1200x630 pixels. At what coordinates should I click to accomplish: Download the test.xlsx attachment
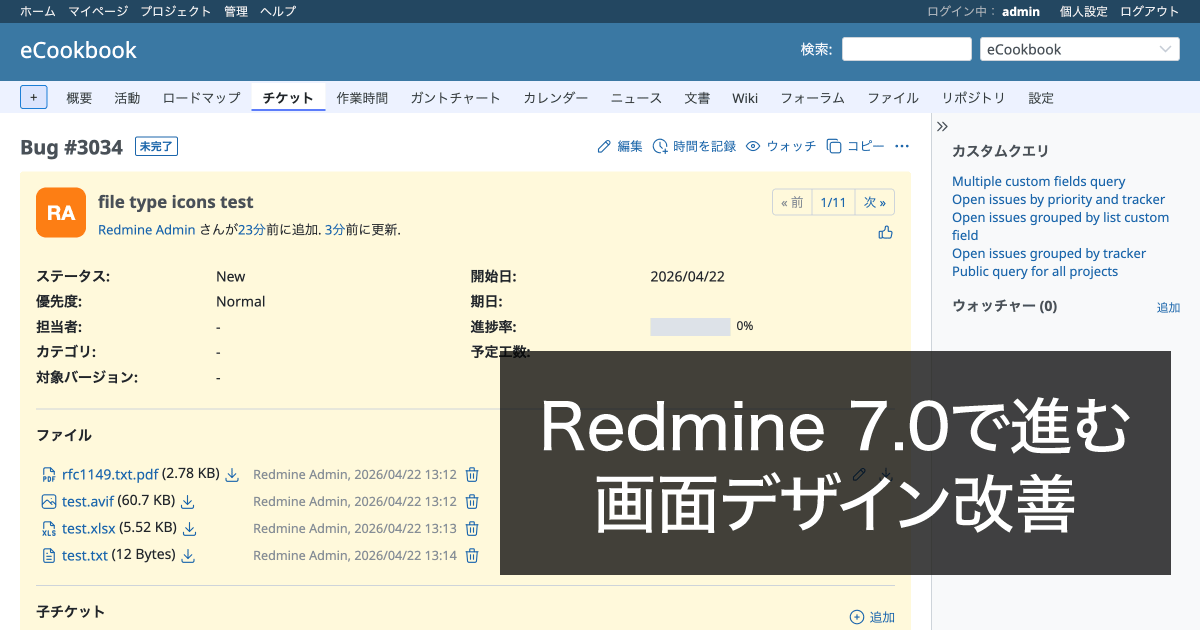click(x=190, y=528)
